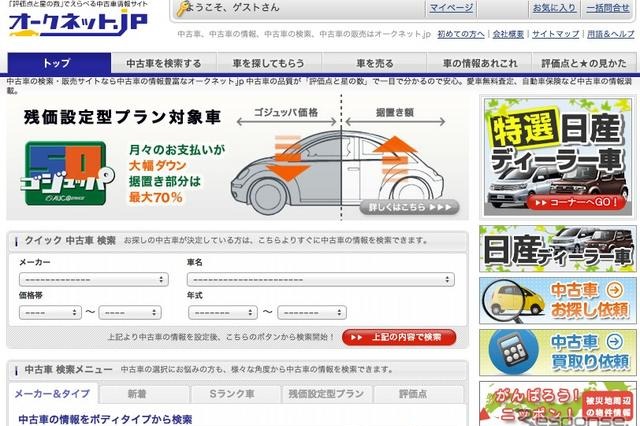
Task: Click ゴジュッパ価格 label
Action: 286,113
